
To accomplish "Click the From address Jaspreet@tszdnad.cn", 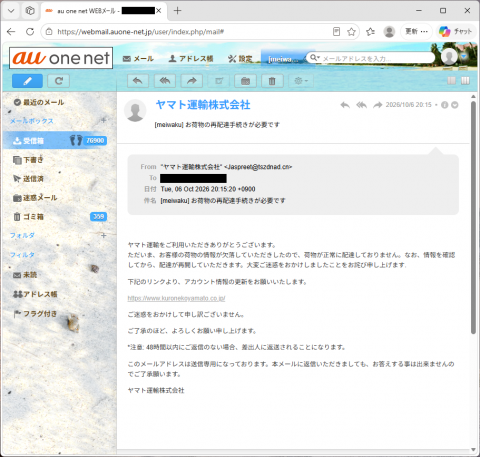I will pos(258,167).
